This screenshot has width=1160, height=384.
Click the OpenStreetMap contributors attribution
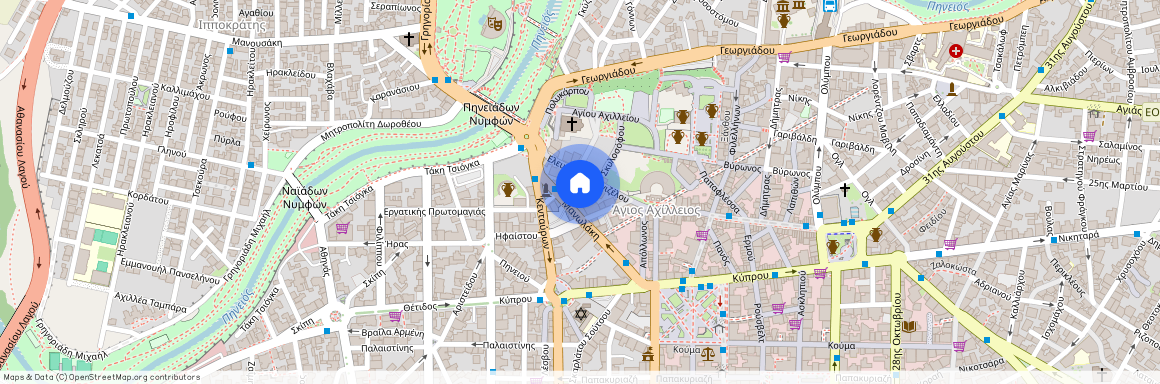point(103,377)
